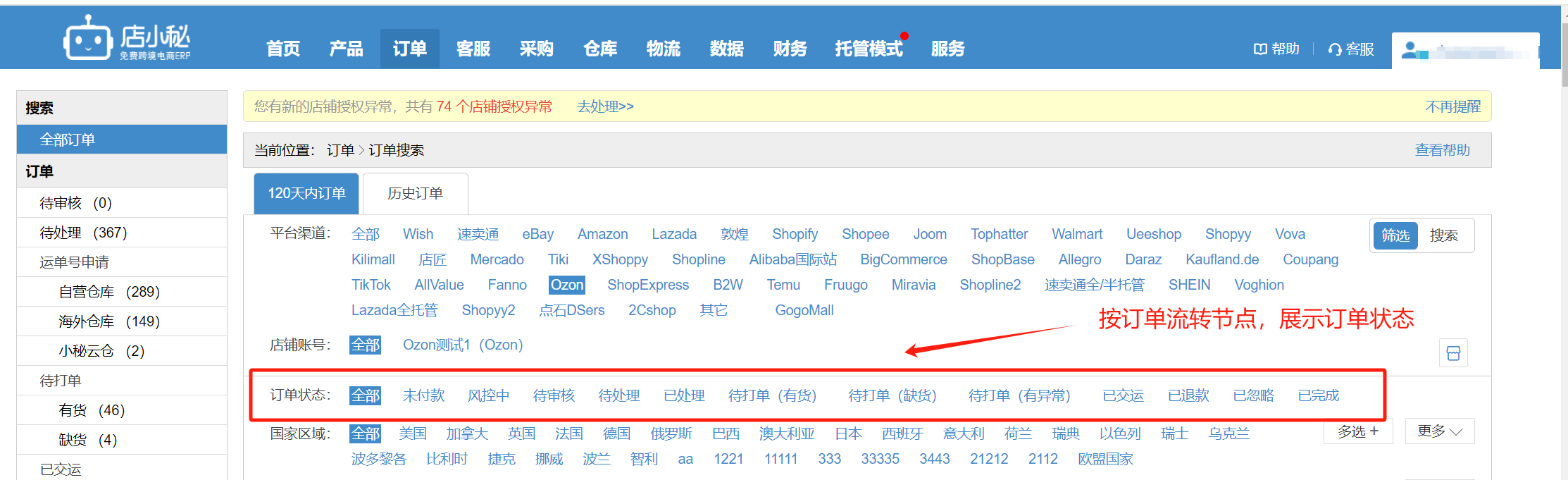1568x480 pixels.
Task: Open the 客服 headset icon link
Action: tap(1351, 49)
